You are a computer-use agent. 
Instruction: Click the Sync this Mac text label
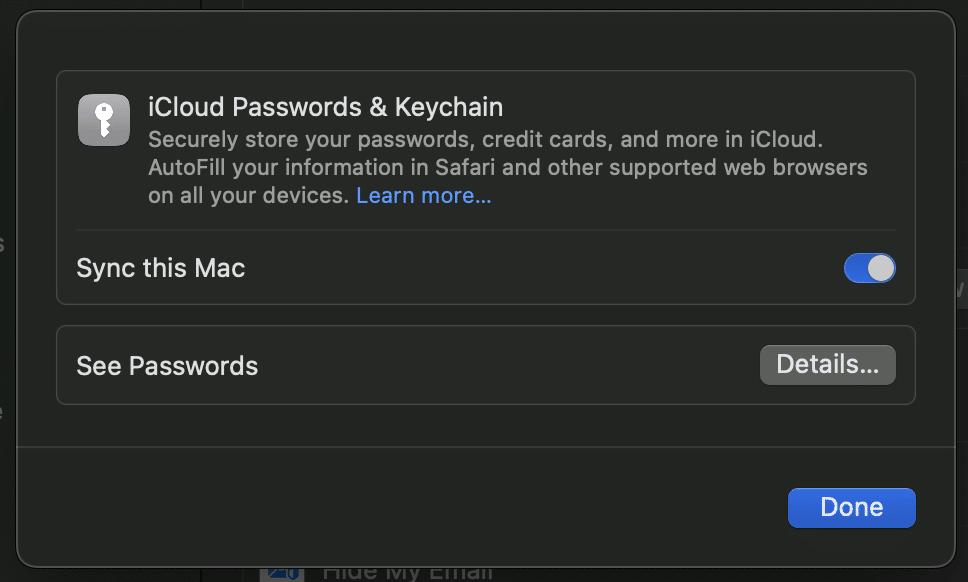(x=160, y=268)
